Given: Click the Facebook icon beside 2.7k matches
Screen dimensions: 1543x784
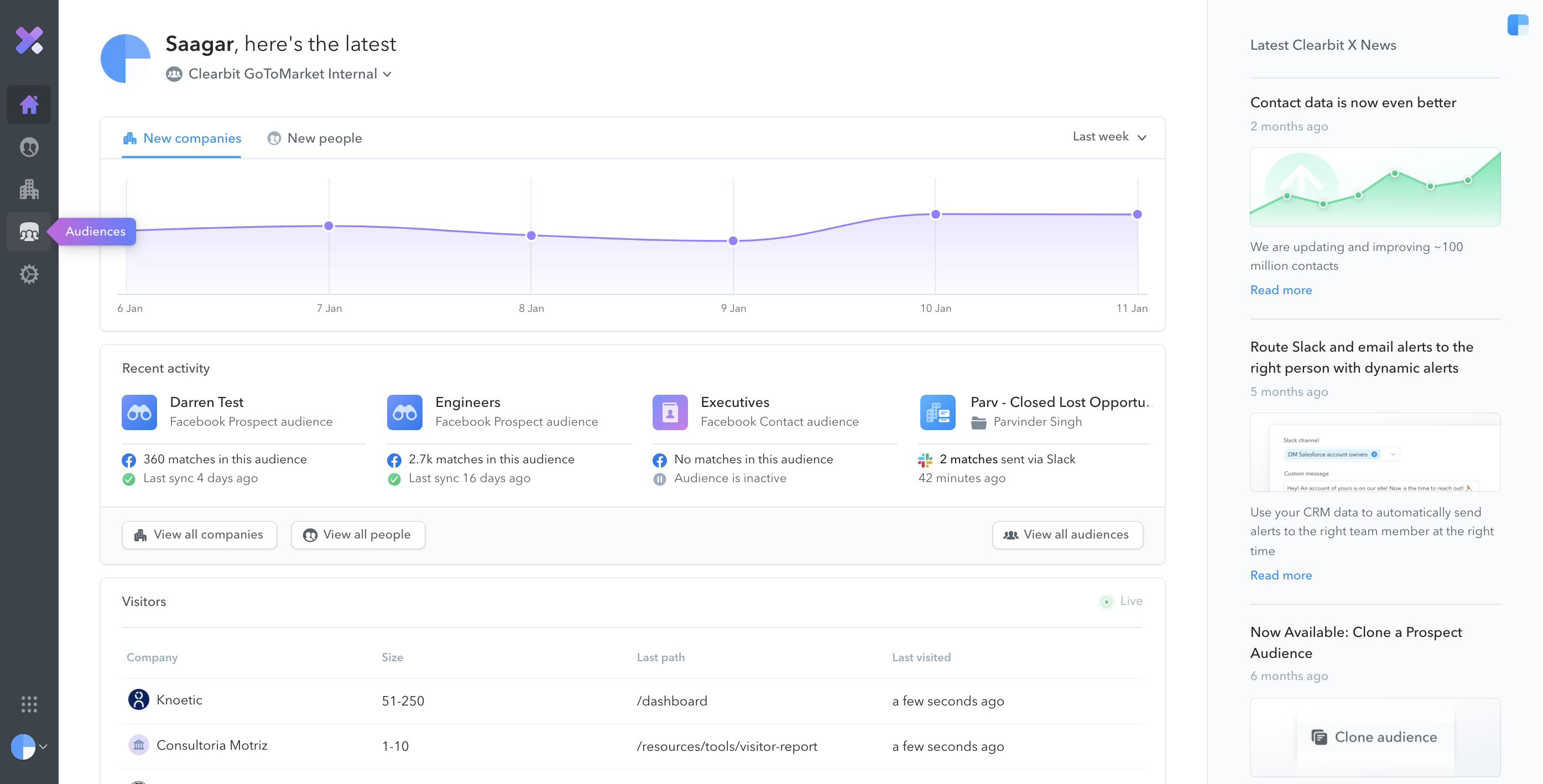Looking at the screenshot, I should [394, 460].
